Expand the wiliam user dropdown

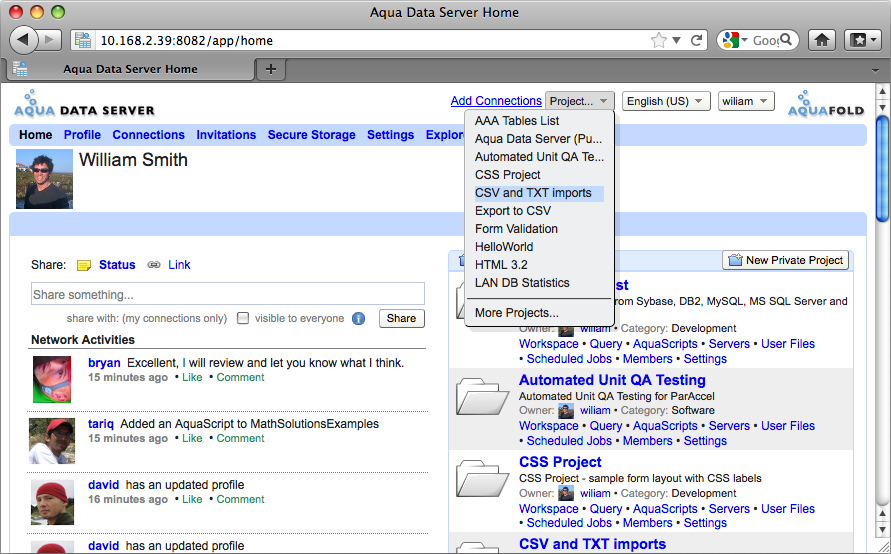click(x=746, y=101)
